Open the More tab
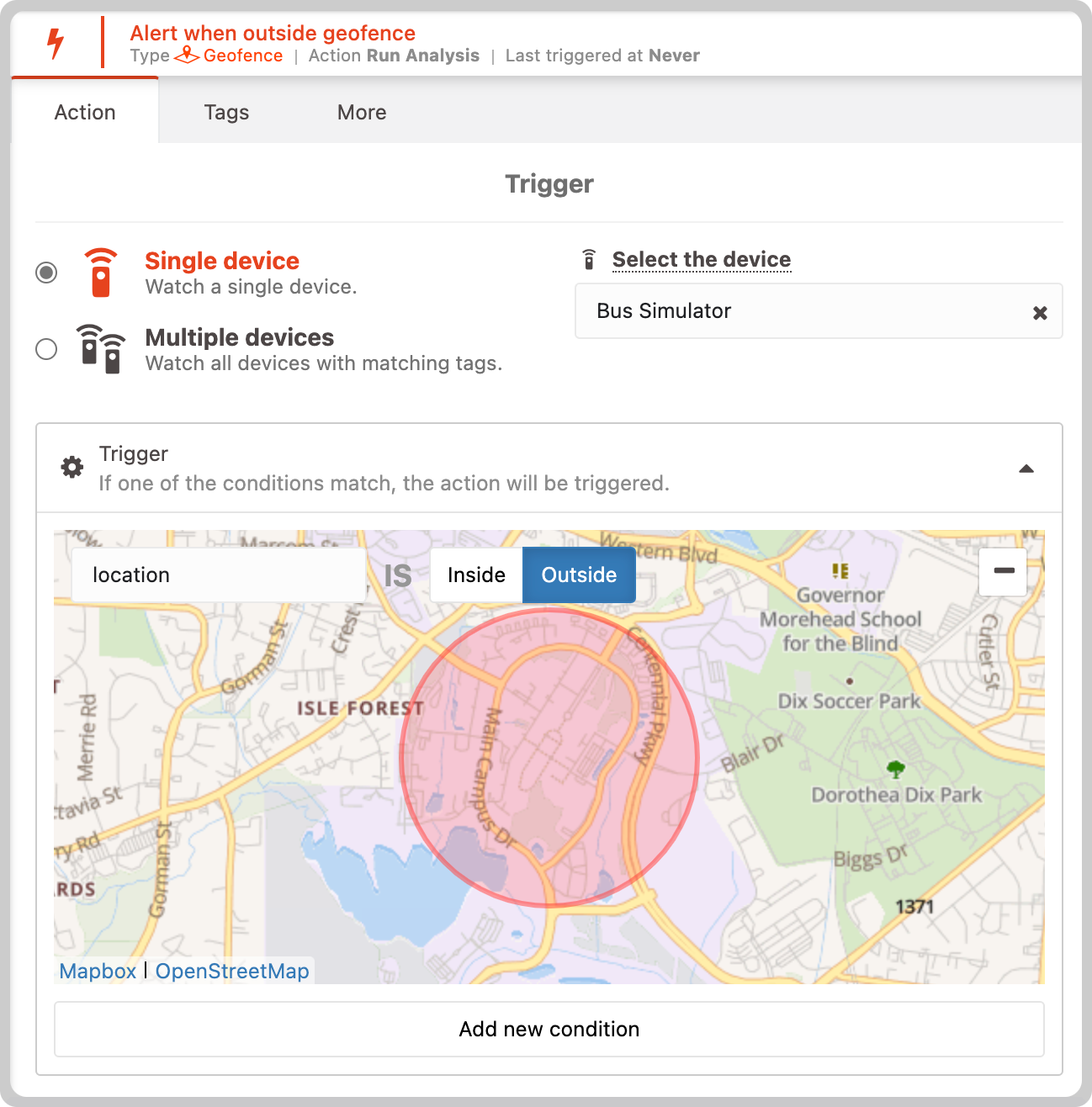The height and width of the screenshot is (1107, 1092). point(362,113)
